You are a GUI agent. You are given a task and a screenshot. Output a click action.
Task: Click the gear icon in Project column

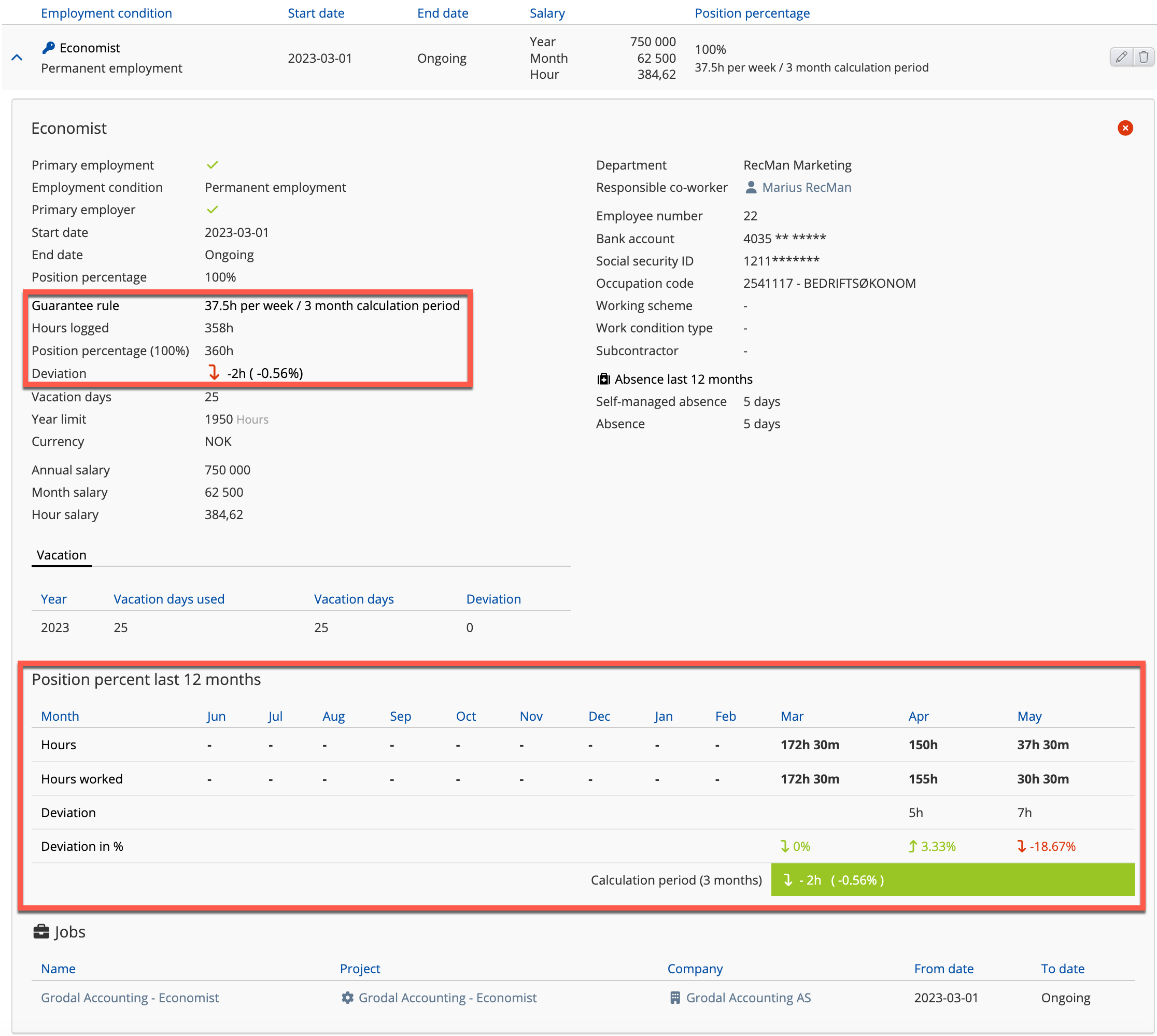click(347, 998)
